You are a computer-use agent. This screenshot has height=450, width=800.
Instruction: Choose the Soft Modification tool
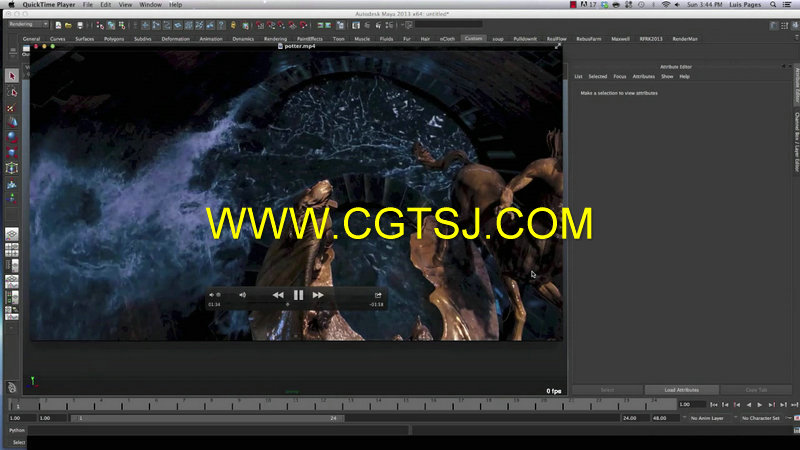(12, 184)
